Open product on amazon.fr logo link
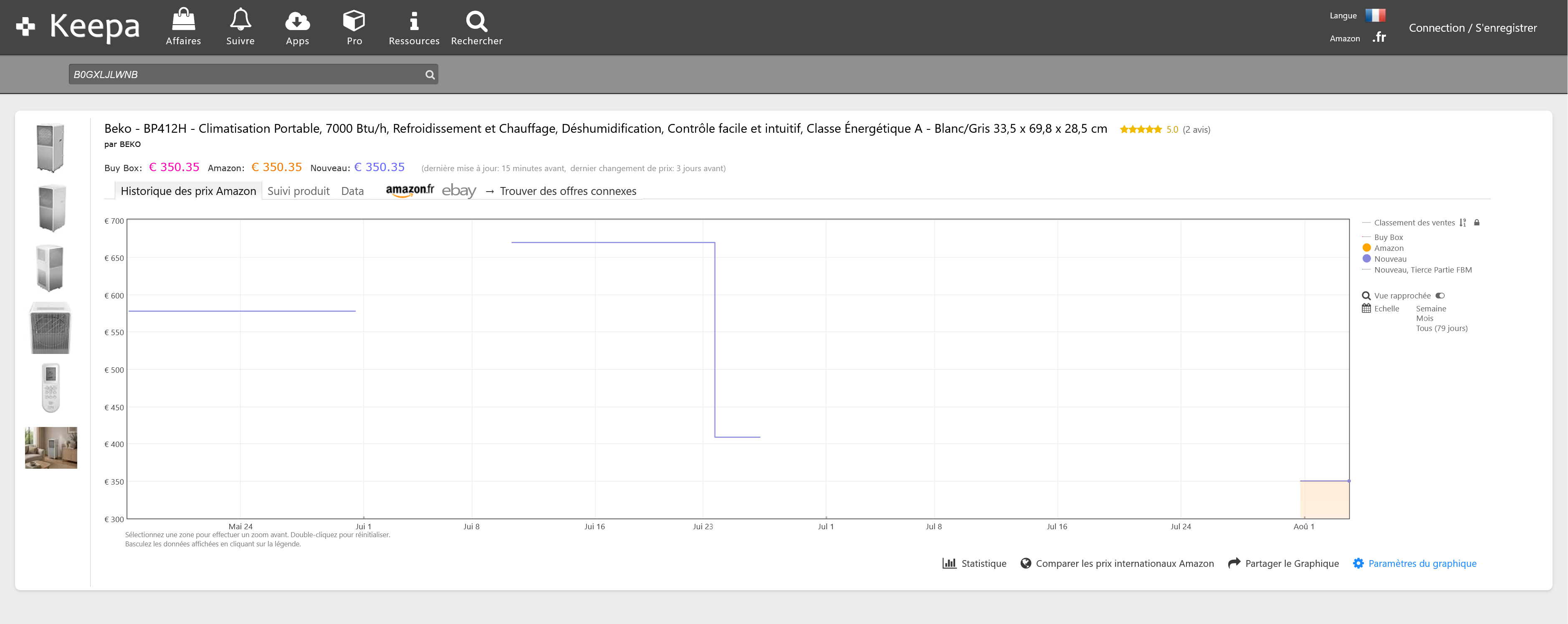 click(410, 190)
